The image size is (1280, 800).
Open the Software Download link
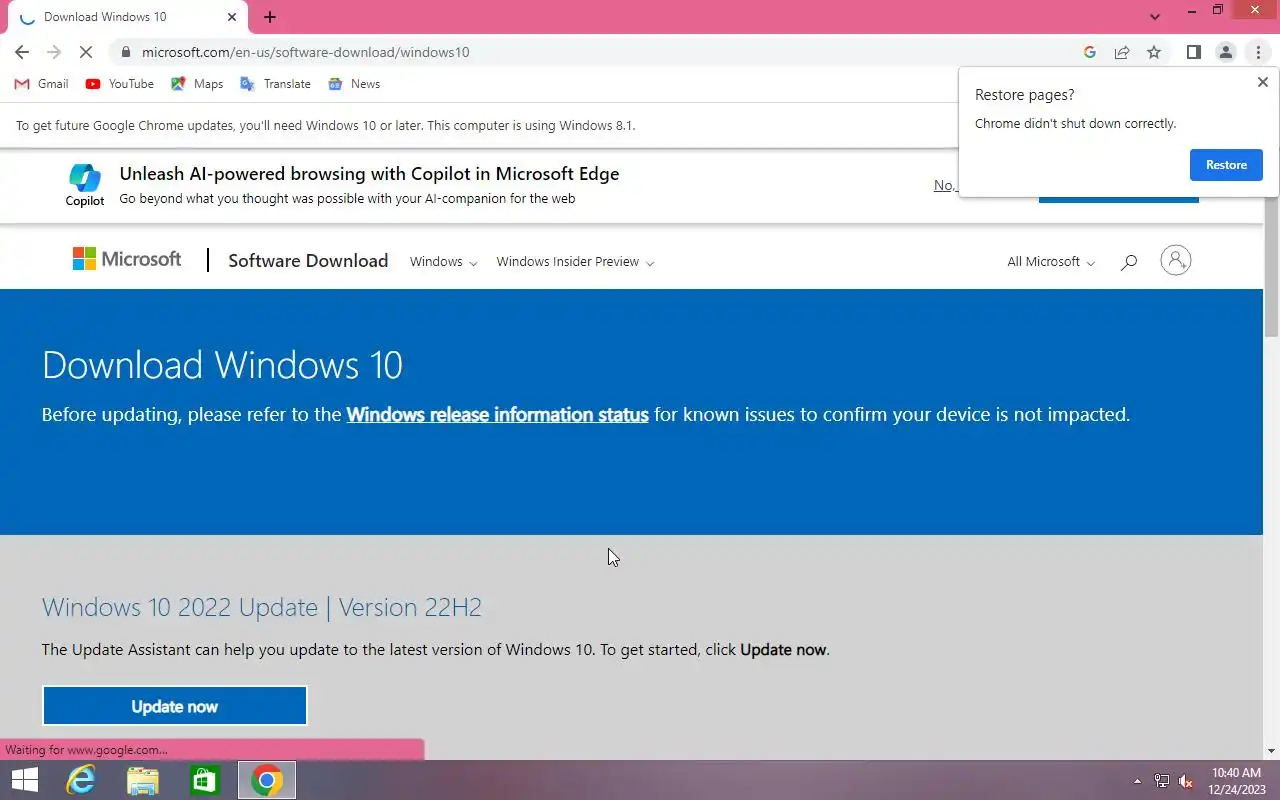308,261
